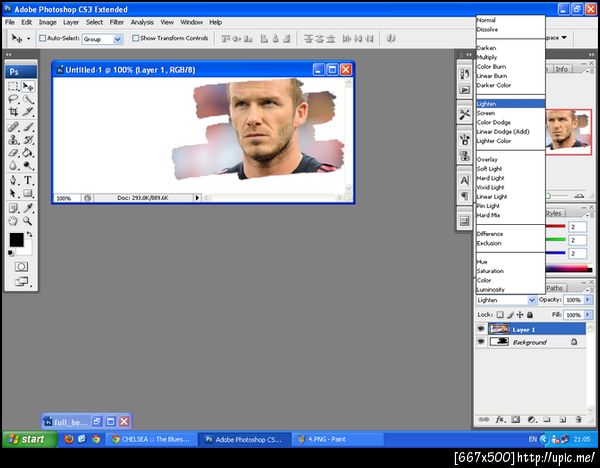Screen dimensions: 600x468
Task: Select the Eyedropper tool
Action: click(x=28, y=208)
